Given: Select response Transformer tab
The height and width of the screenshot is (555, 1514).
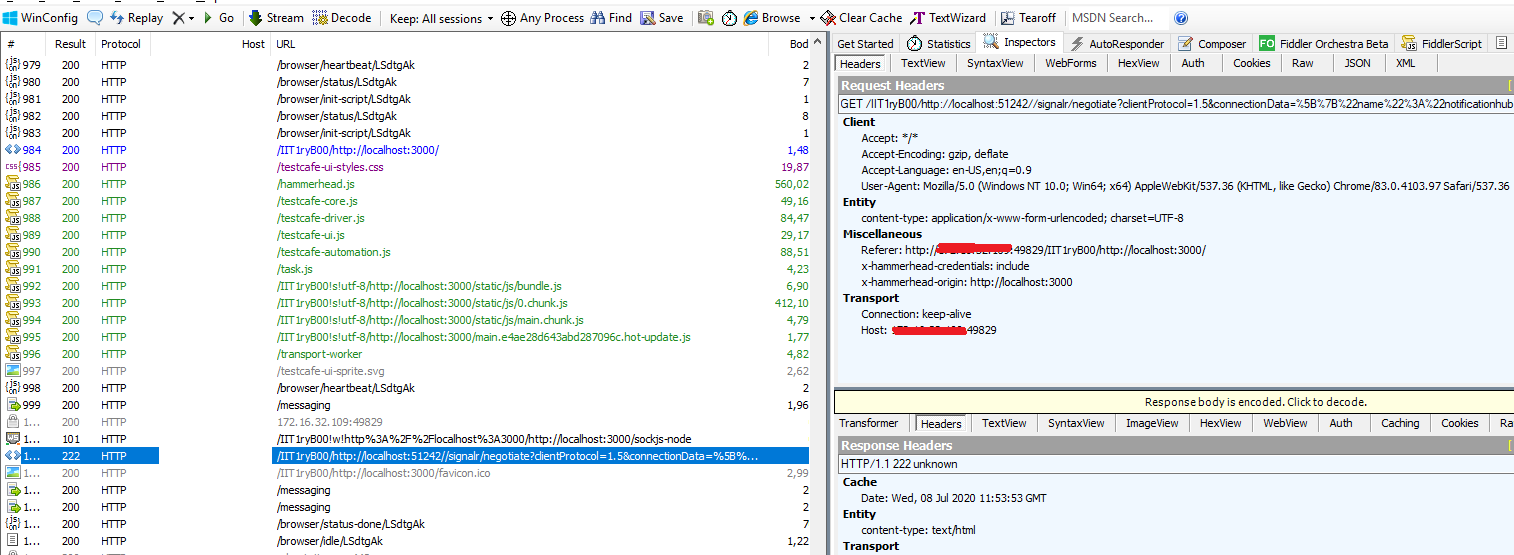Looking at the screenshot, I should (868, 423).
